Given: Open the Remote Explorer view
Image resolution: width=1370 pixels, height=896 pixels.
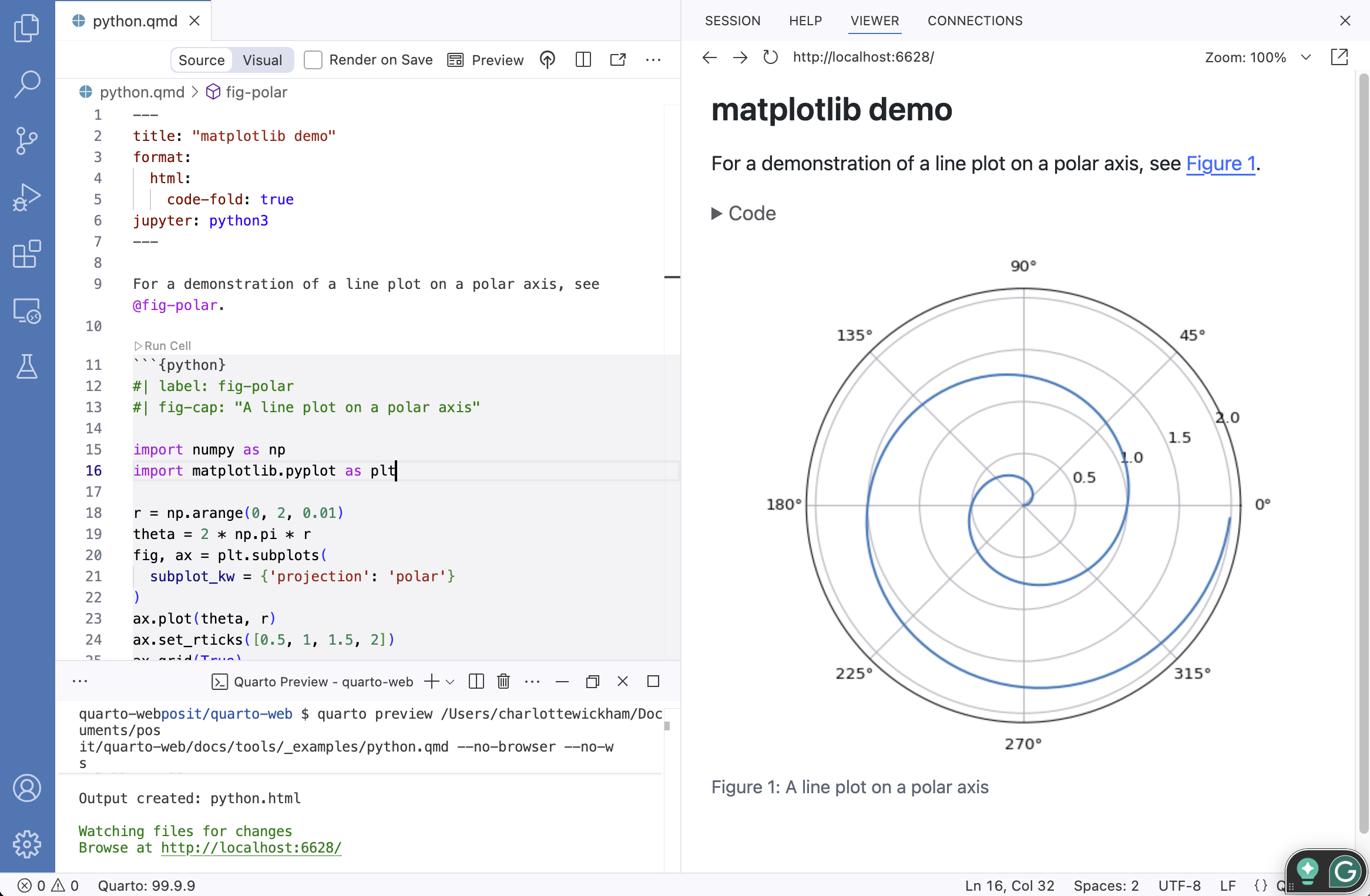Looking at the screenshot, I should [x=27, y=311].
